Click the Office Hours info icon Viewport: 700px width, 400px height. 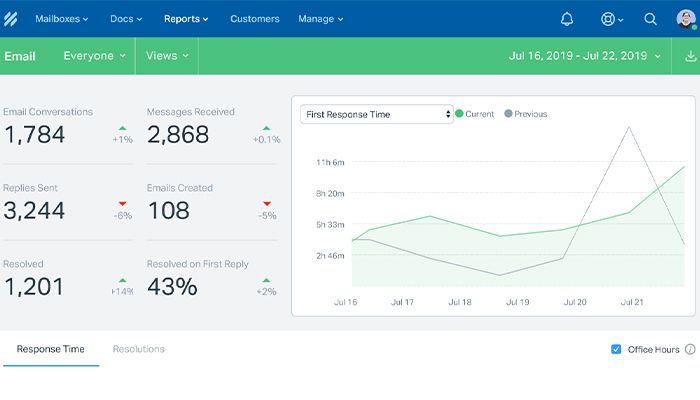pos(690,349)
